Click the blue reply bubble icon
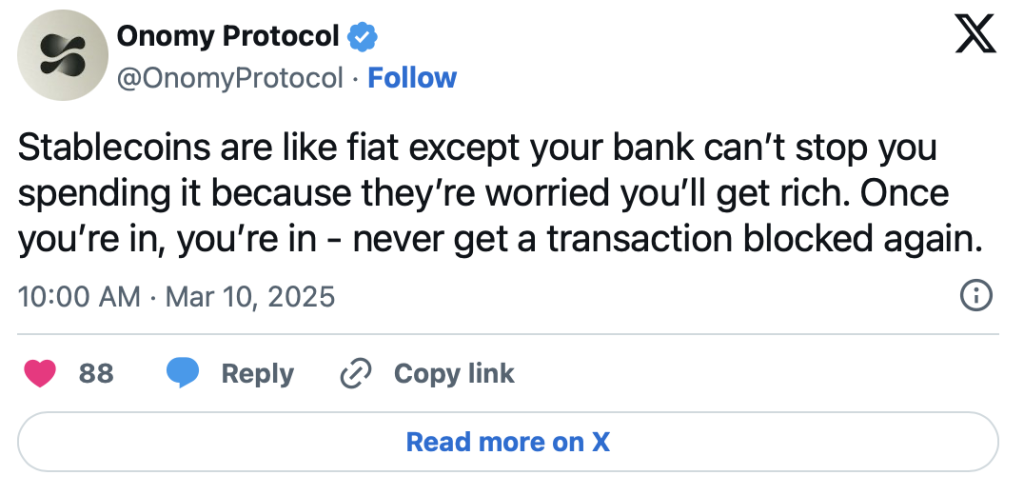The width and height of the screenshot is (1024, 495). pos(182,374)
